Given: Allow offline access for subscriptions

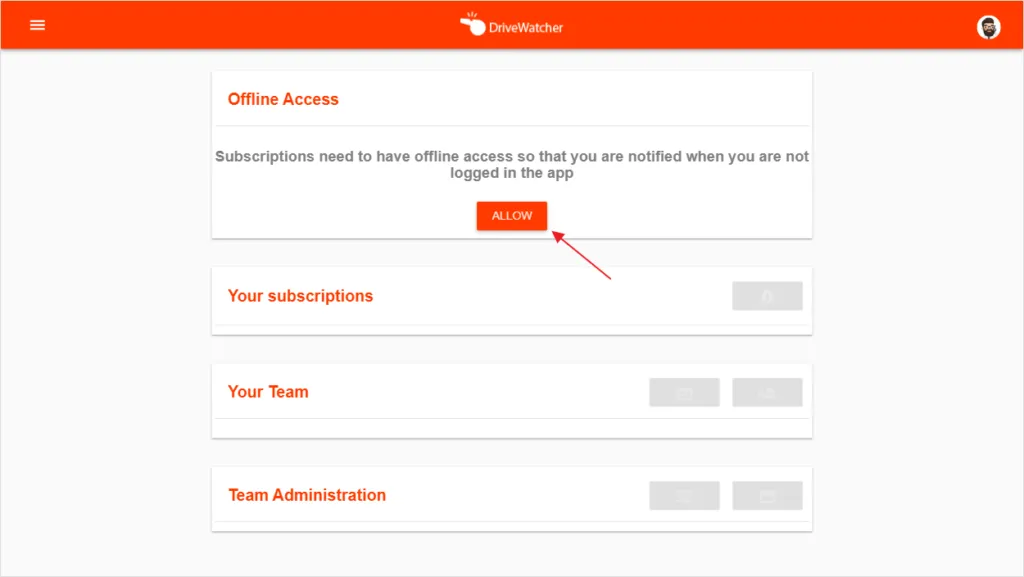Looking at the screenshot, I should pos(511,216).
